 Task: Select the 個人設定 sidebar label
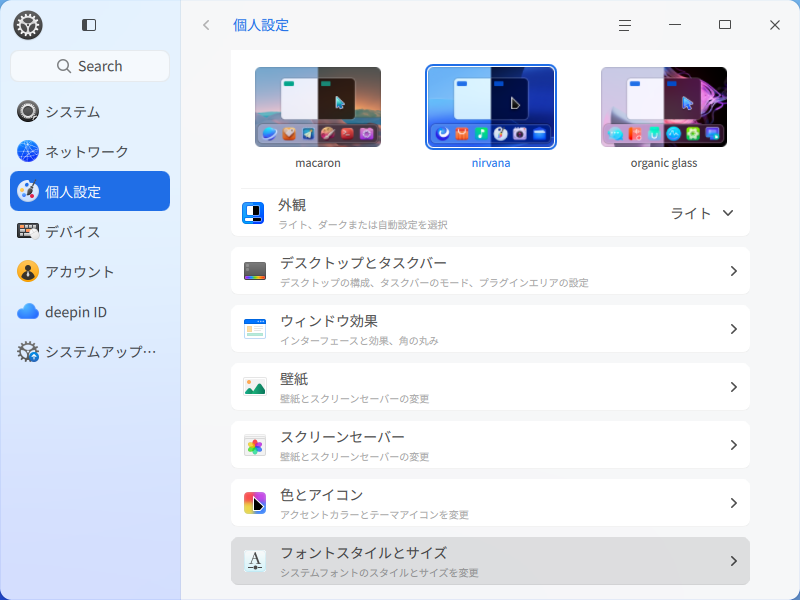tap(73, 192)
